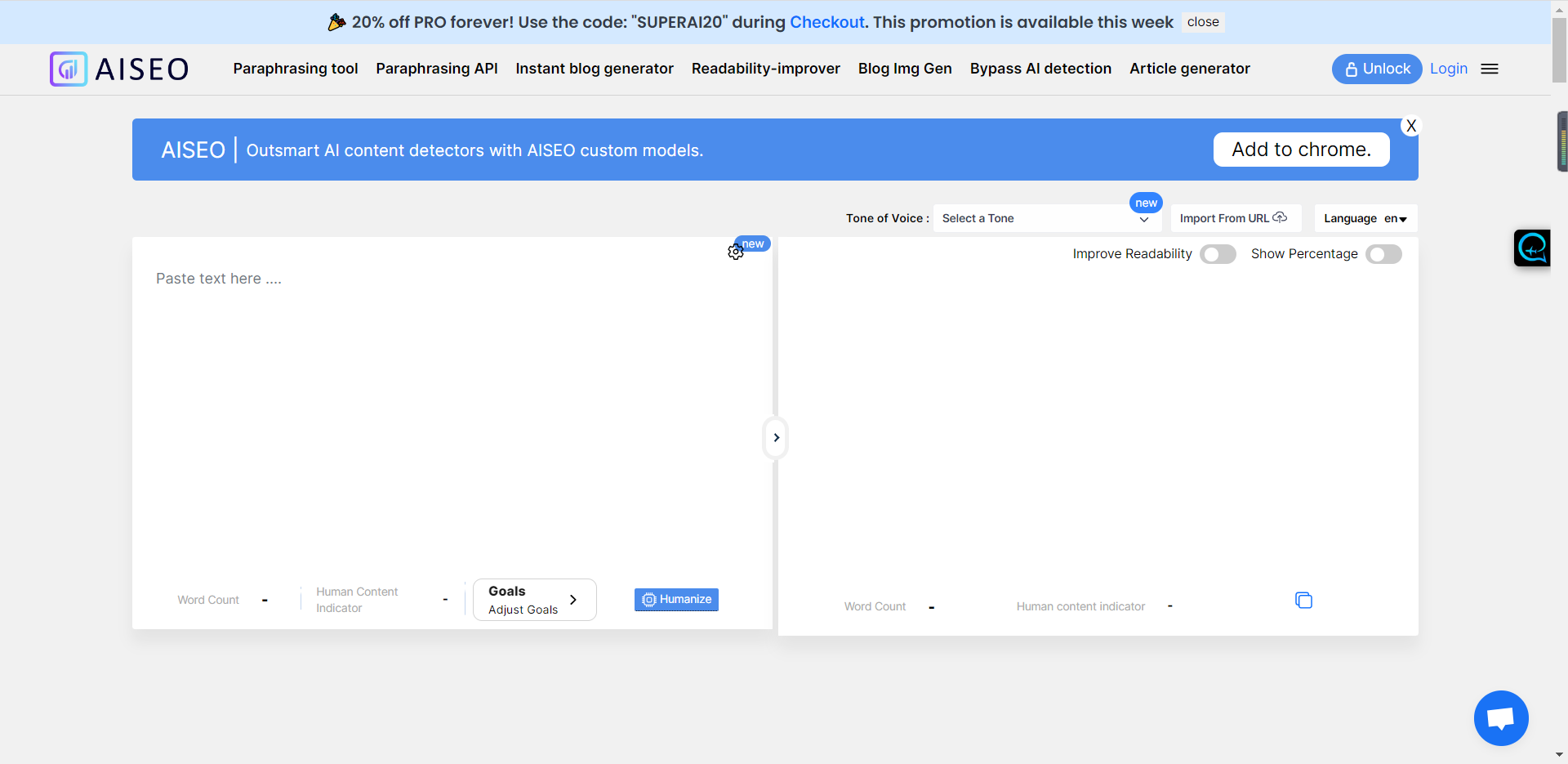
Task: Expand Goals Adjust Goals panel
Action: (534, 600)
